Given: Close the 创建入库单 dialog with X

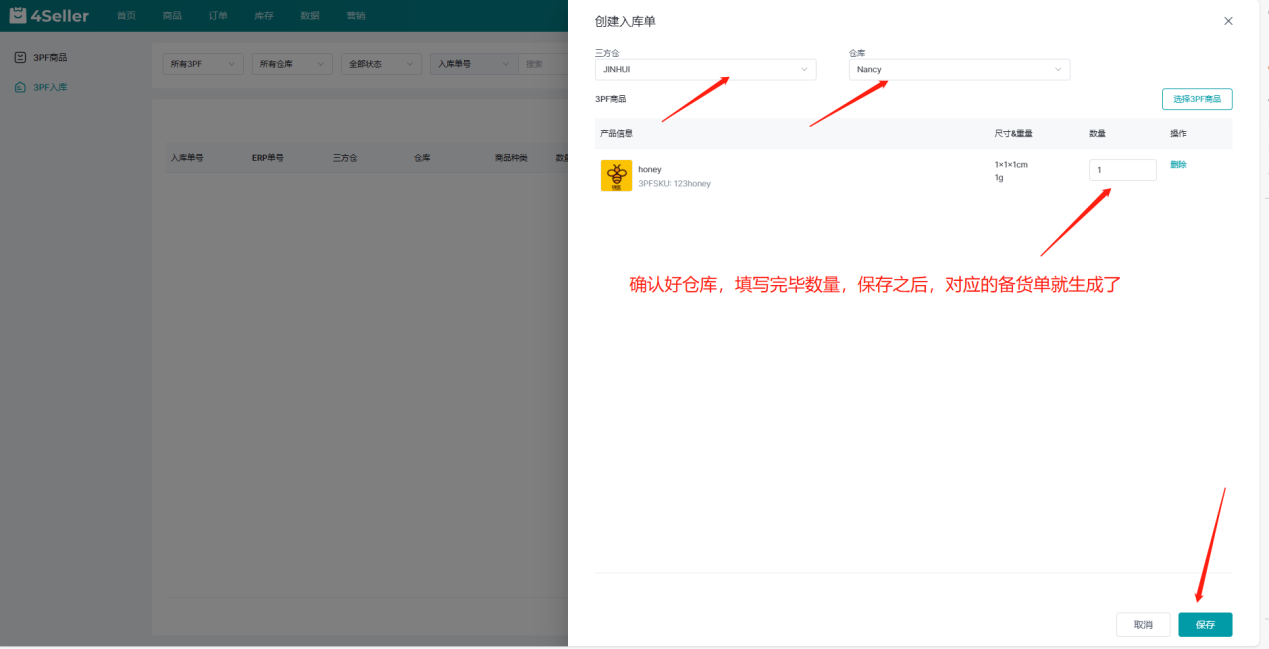Looking at the screenshot, I should pyautogui.click(x=1228, y=21).
